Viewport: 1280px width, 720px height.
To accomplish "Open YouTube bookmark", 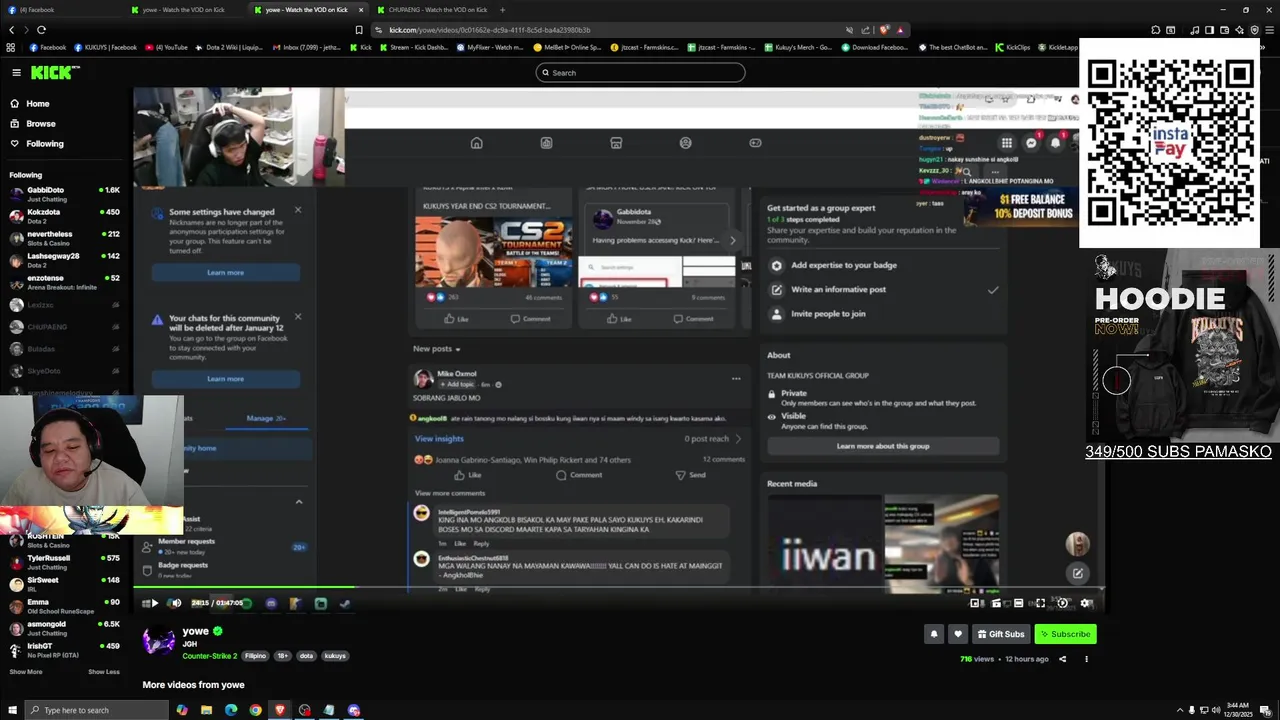I will pos(166,47).
